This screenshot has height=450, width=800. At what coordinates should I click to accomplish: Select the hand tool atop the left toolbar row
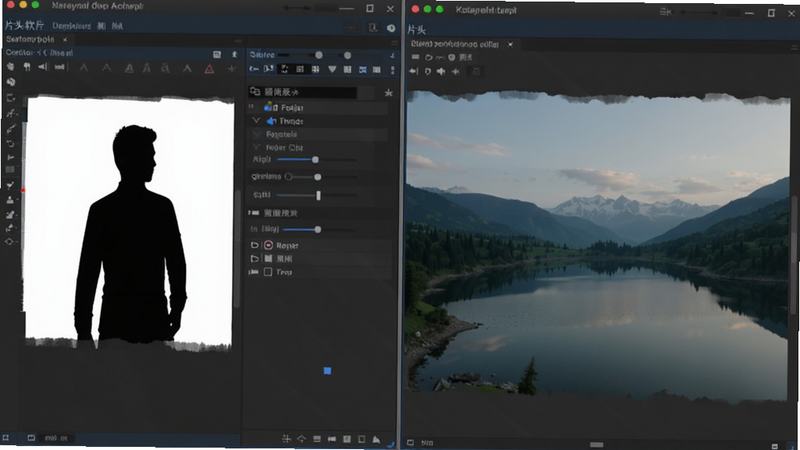(x=10, y=67)
